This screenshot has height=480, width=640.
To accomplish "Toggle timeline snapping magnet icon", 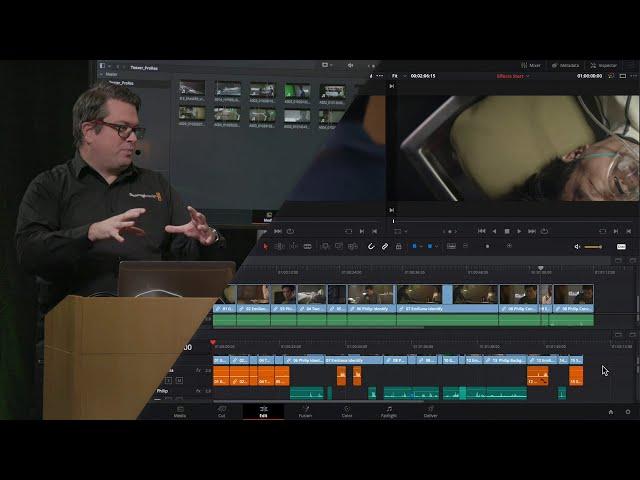I will click(371, 246).
